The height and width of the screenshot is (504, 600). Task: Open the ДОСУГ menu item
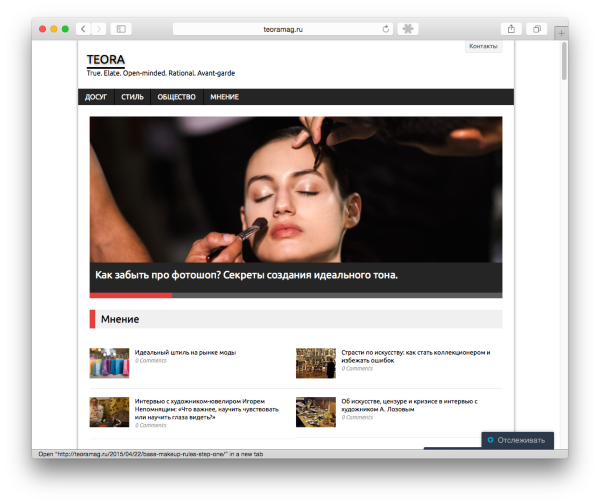pyautogui.click(x=96, y=97)
